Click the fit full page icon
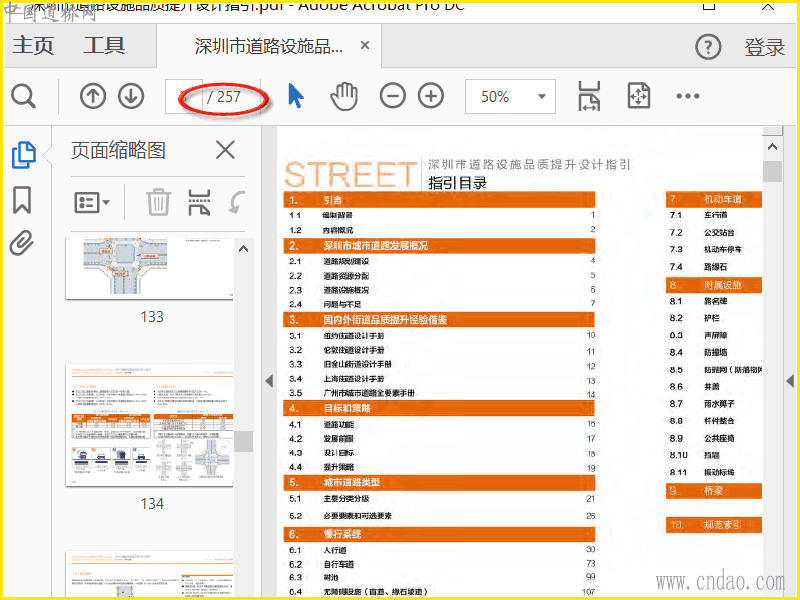 tap(639, 95)
